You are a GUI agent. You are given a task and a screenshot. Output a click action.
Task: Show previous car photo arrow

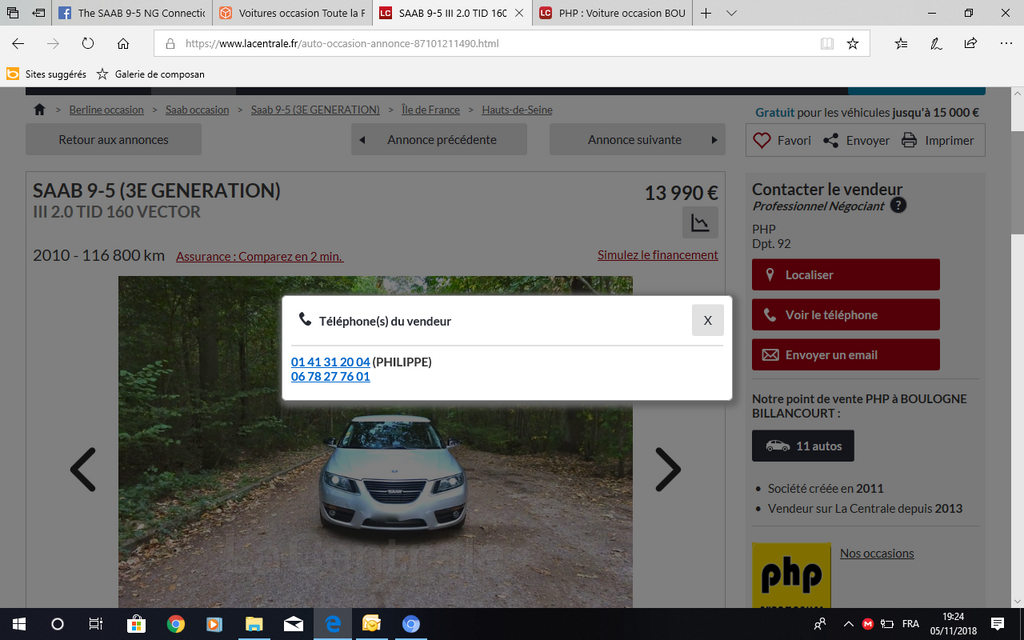83,469
